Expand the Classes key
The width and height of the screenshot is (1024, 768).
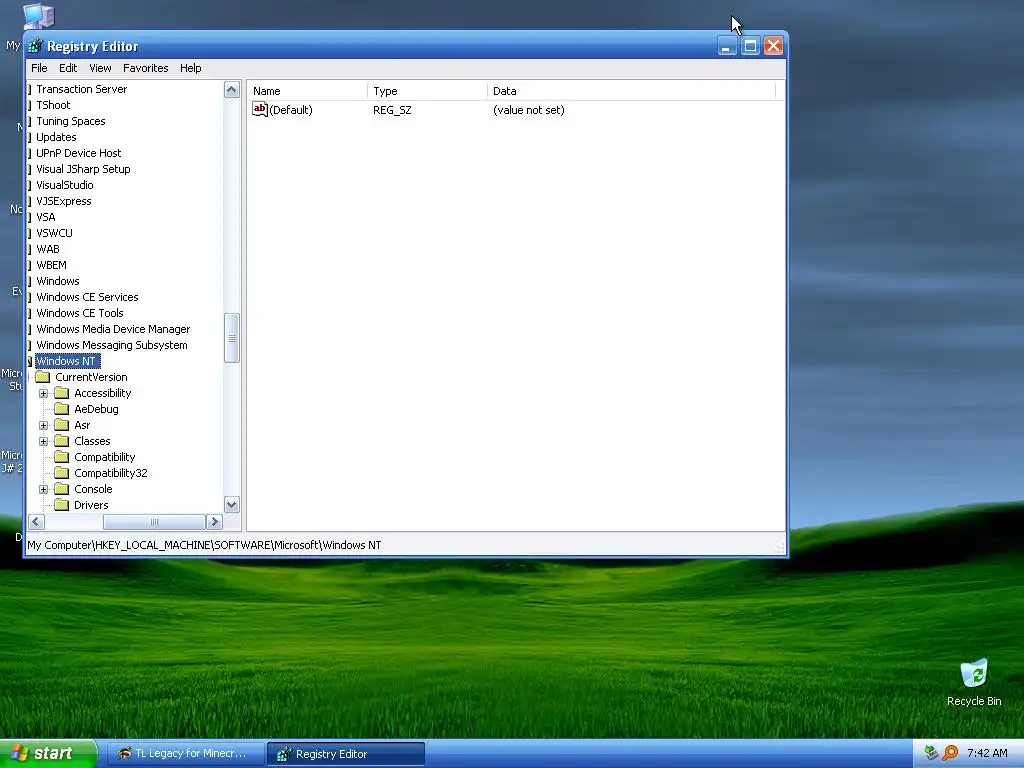click(x=44, y=441)
